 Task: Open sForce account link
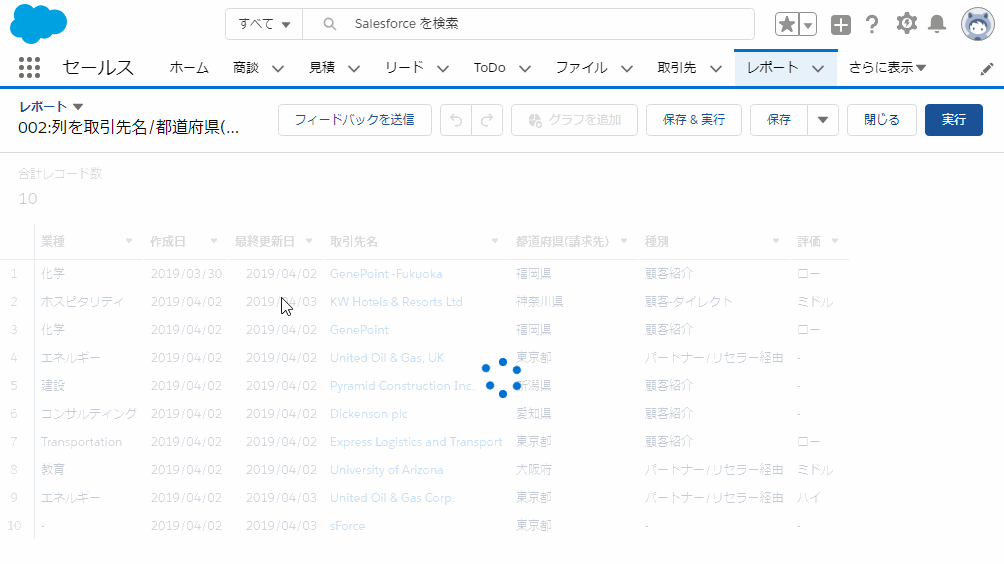(x=348, y=526)
